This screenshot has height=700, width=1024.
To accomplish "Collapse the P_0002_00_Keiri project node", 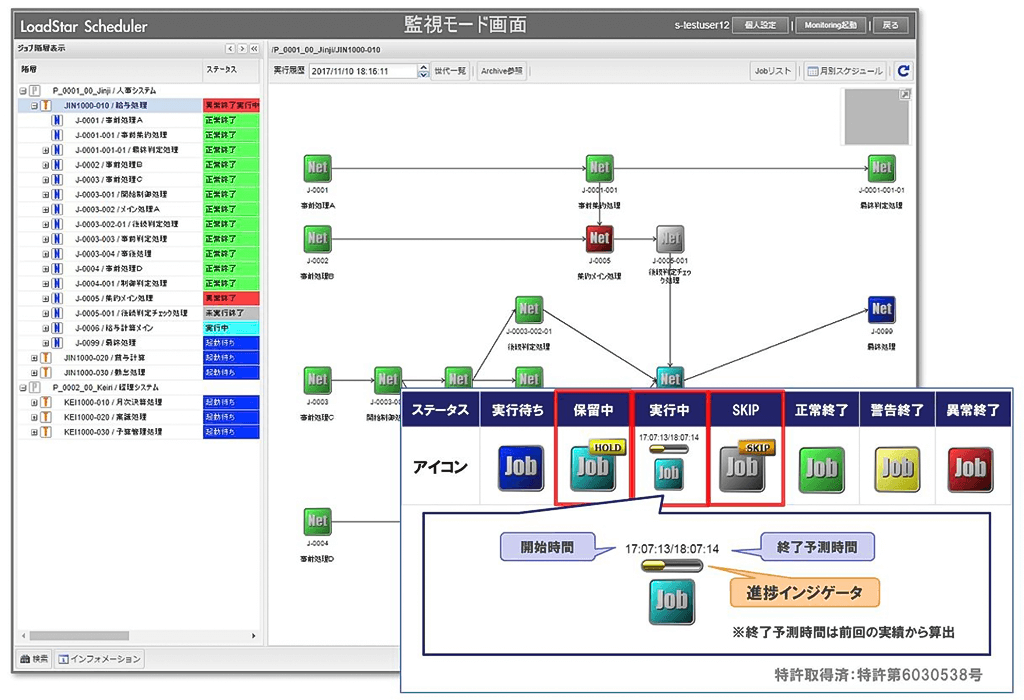I will coord(23,387).
